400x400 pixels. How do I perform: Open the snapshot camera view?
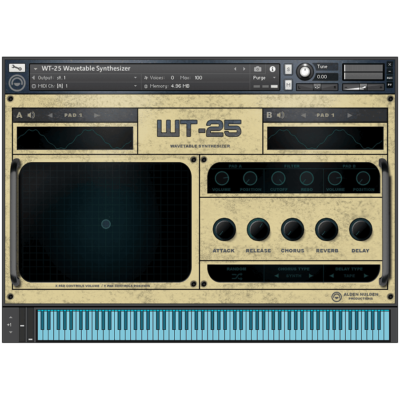(257, 69)
